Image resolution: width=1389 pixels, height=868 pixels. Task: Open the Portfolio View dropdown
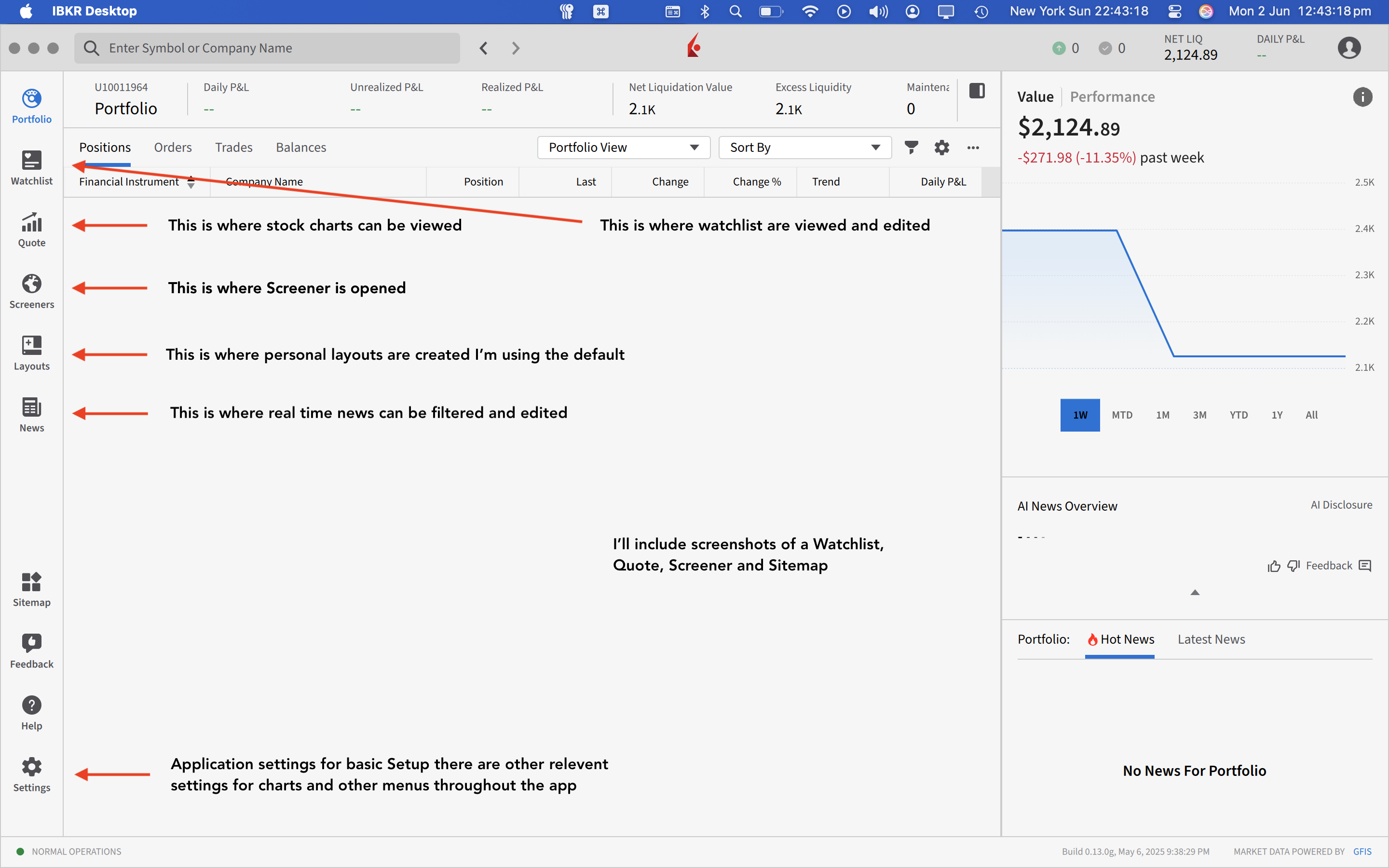pos(624,148)
